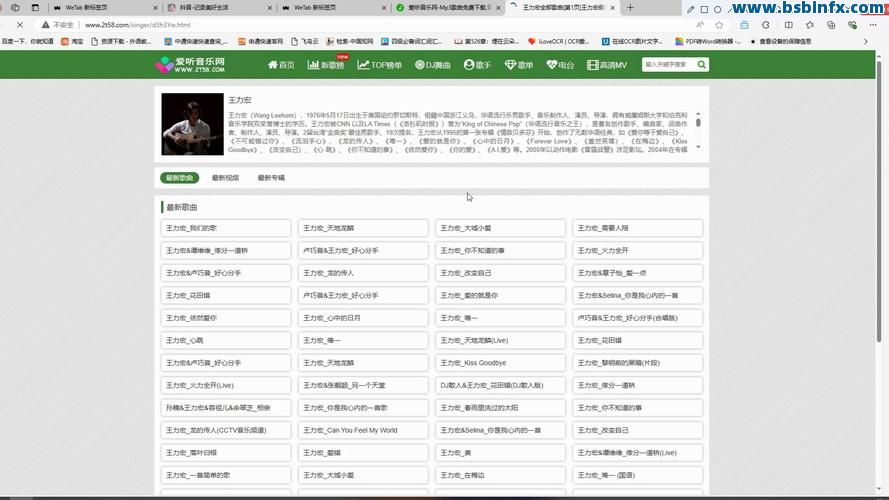This screenshot has height=500, width=889.
Task: Open the 歌单 playlists page
Action: 519,65
